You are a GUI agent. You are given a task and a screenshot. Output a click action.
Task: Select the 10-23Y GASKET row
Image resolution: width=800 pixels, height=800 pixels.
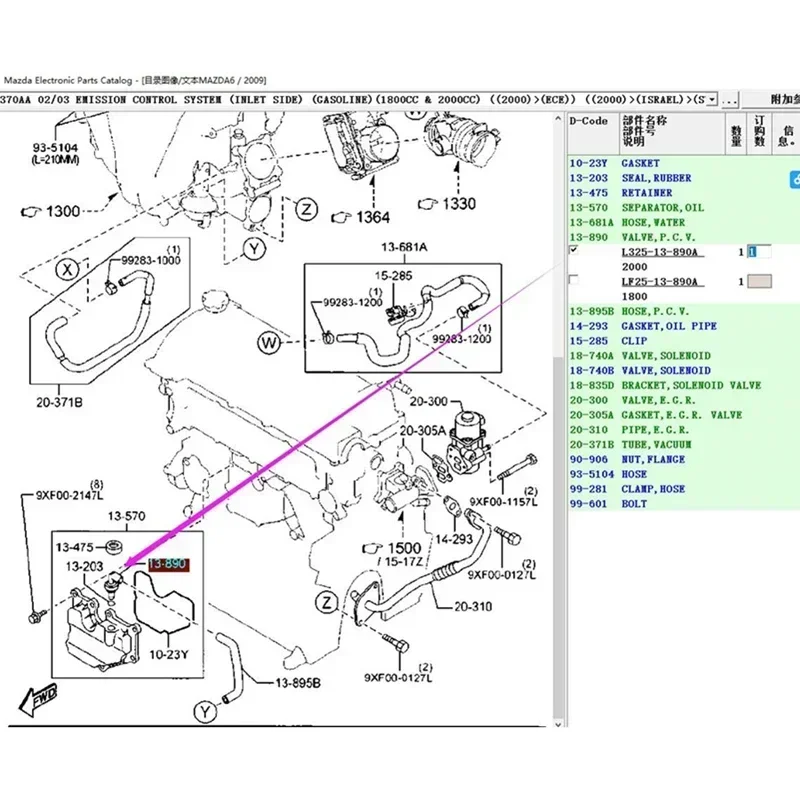[684, 163]
